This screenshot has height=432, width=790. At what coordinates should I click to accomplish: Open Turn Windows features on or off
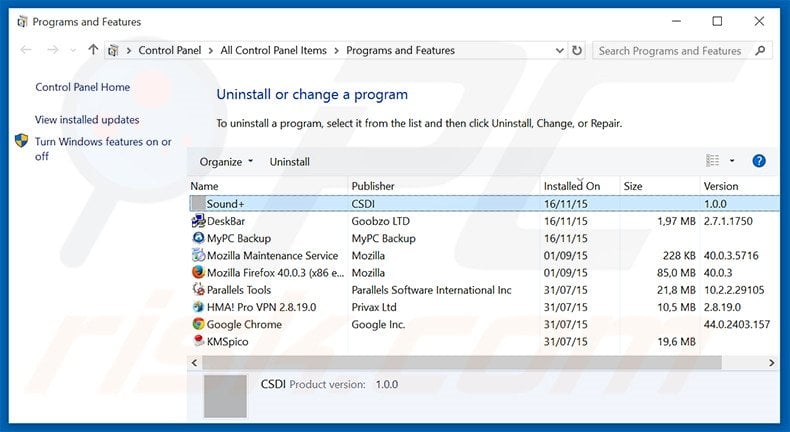tap(102, 149)
